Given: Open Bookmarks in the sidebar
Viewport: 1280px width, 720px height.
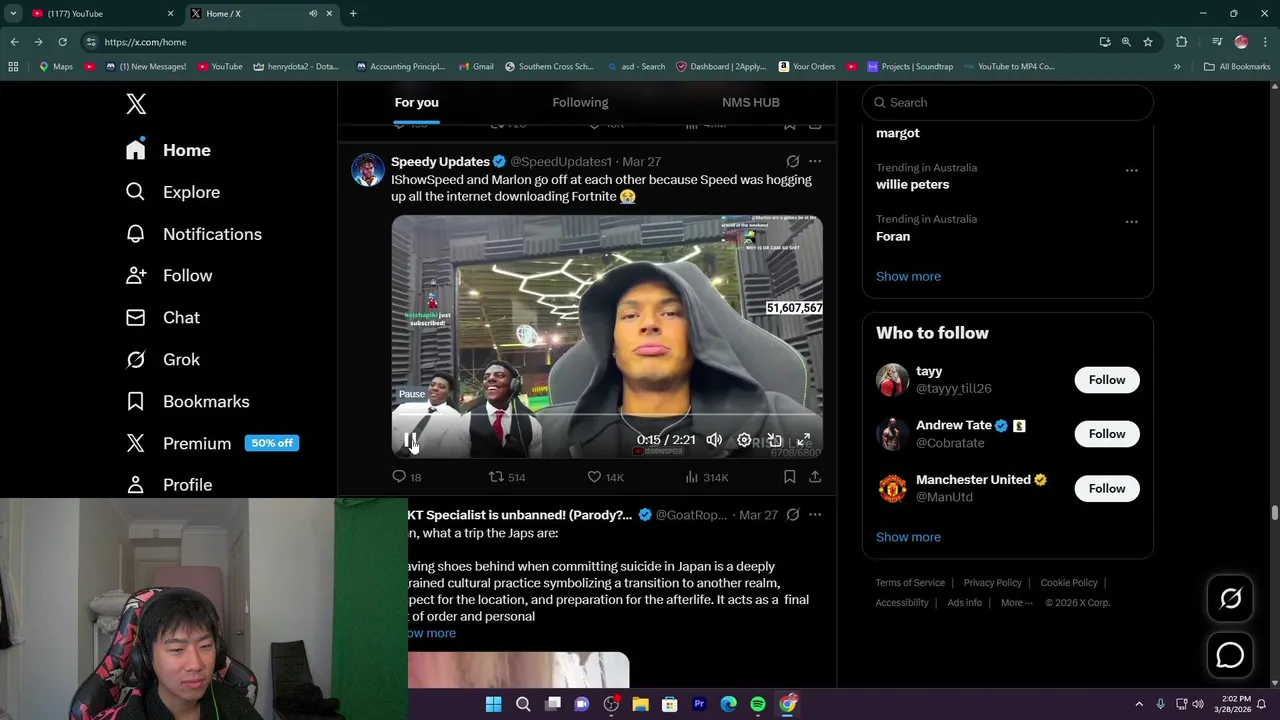Looking at the screenshot, I should (187, 402).
